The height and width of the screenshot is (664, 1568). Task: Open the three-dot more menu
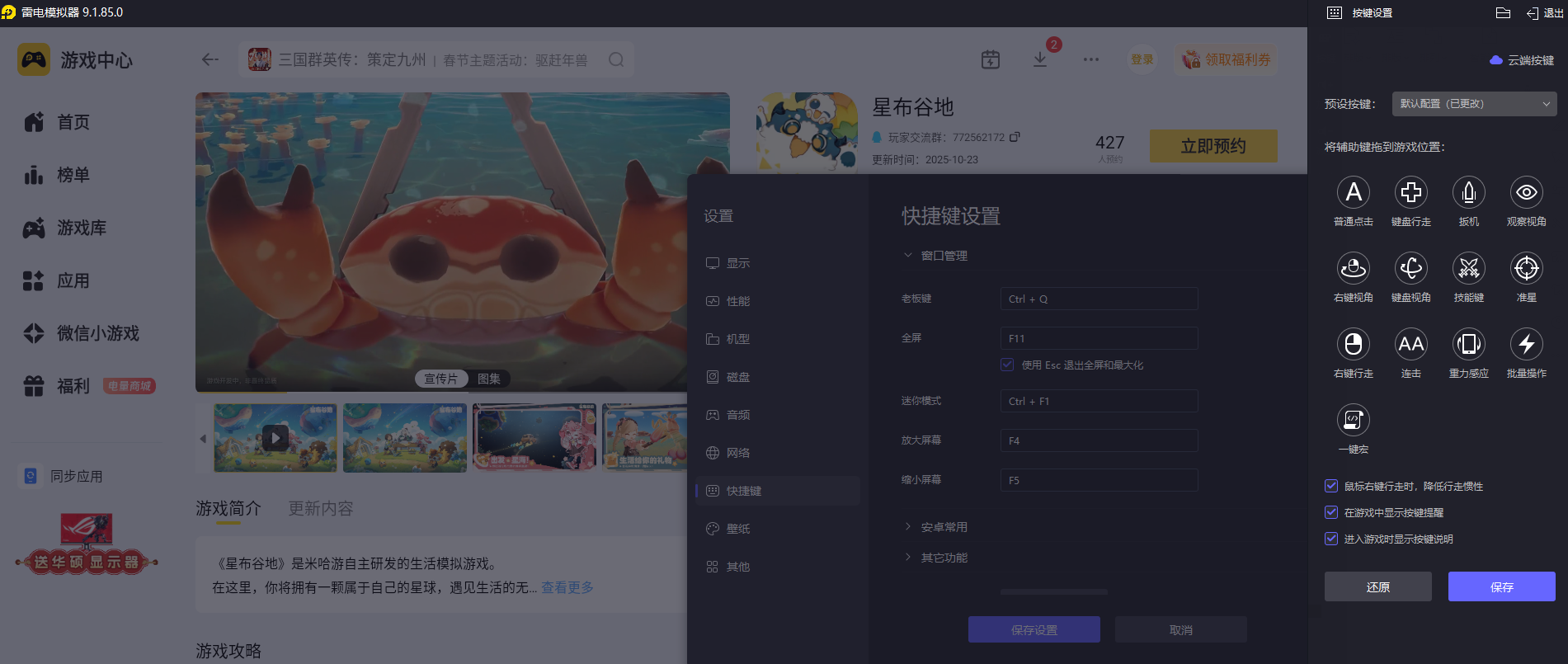[1091, 59]
